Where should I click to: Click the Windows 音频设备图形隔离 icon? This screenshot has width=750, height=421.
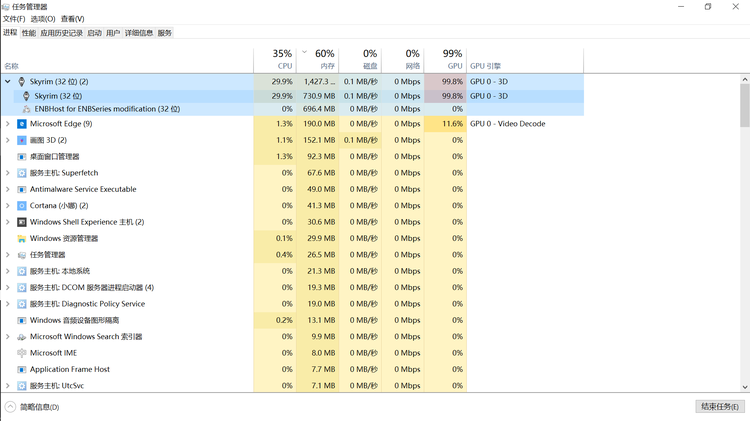[22, 320]
